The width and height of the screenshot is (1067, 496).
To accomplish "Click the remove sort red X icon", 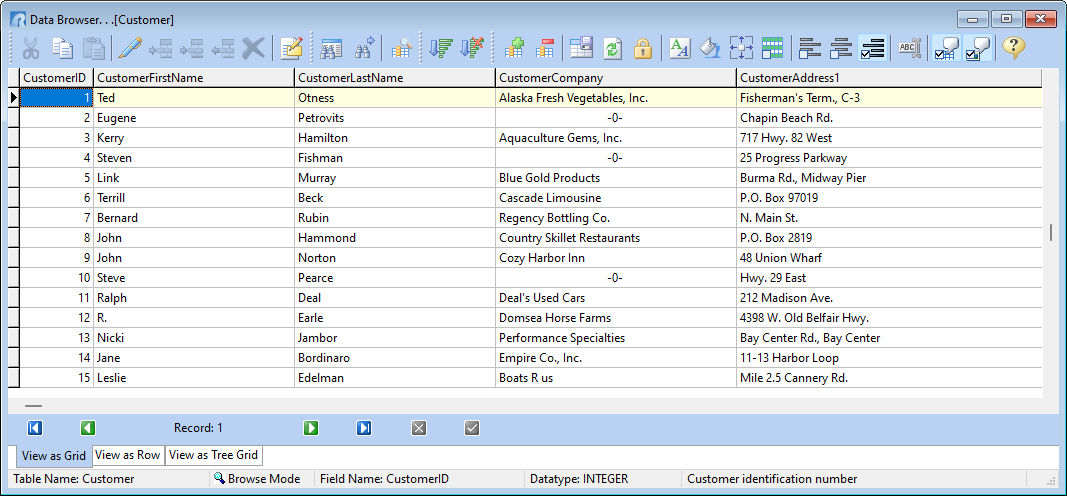I will click(x=472, y=48).
